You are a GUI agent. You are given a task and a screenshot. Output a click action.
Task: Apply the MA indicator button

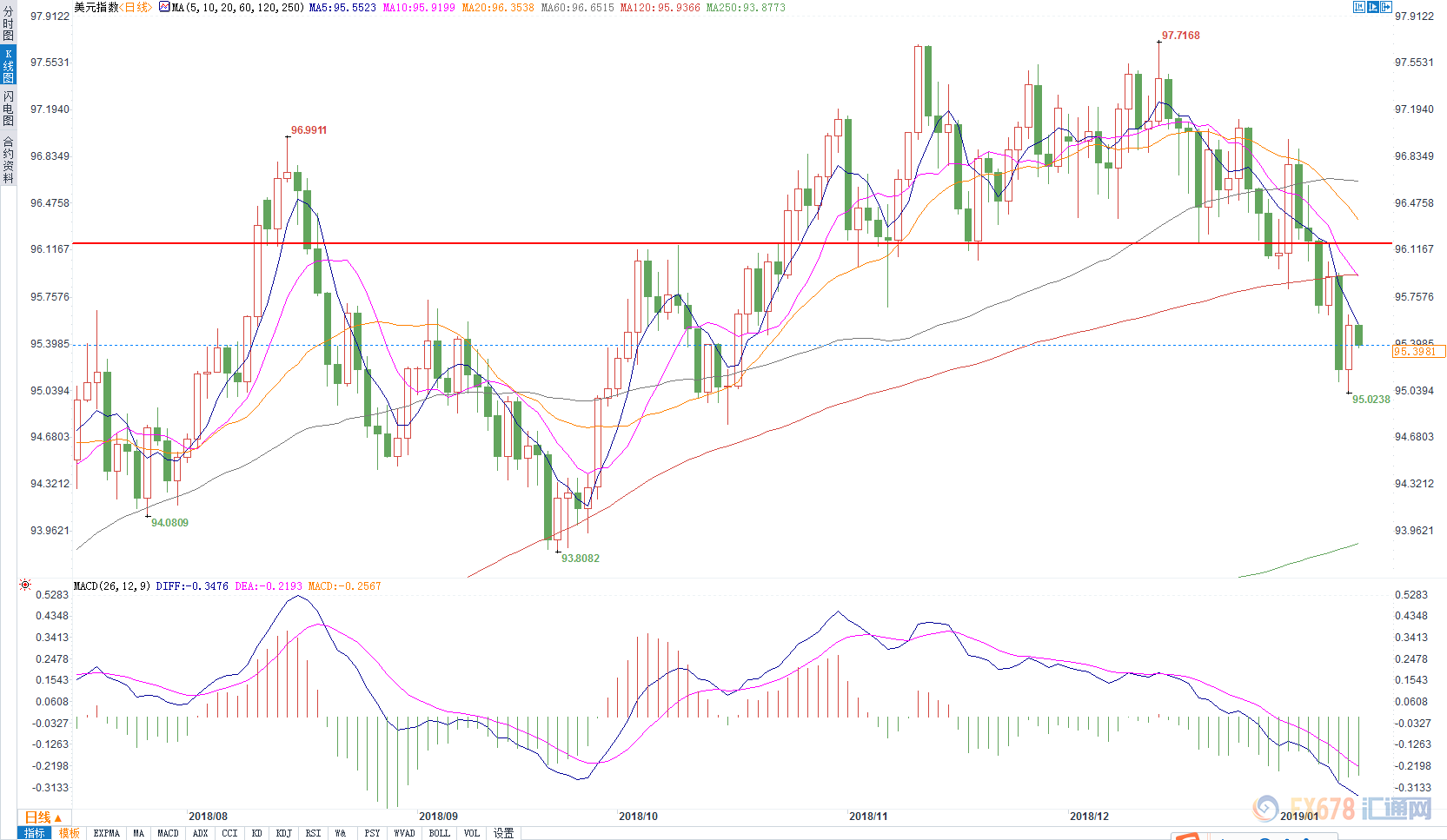point(139,833)
